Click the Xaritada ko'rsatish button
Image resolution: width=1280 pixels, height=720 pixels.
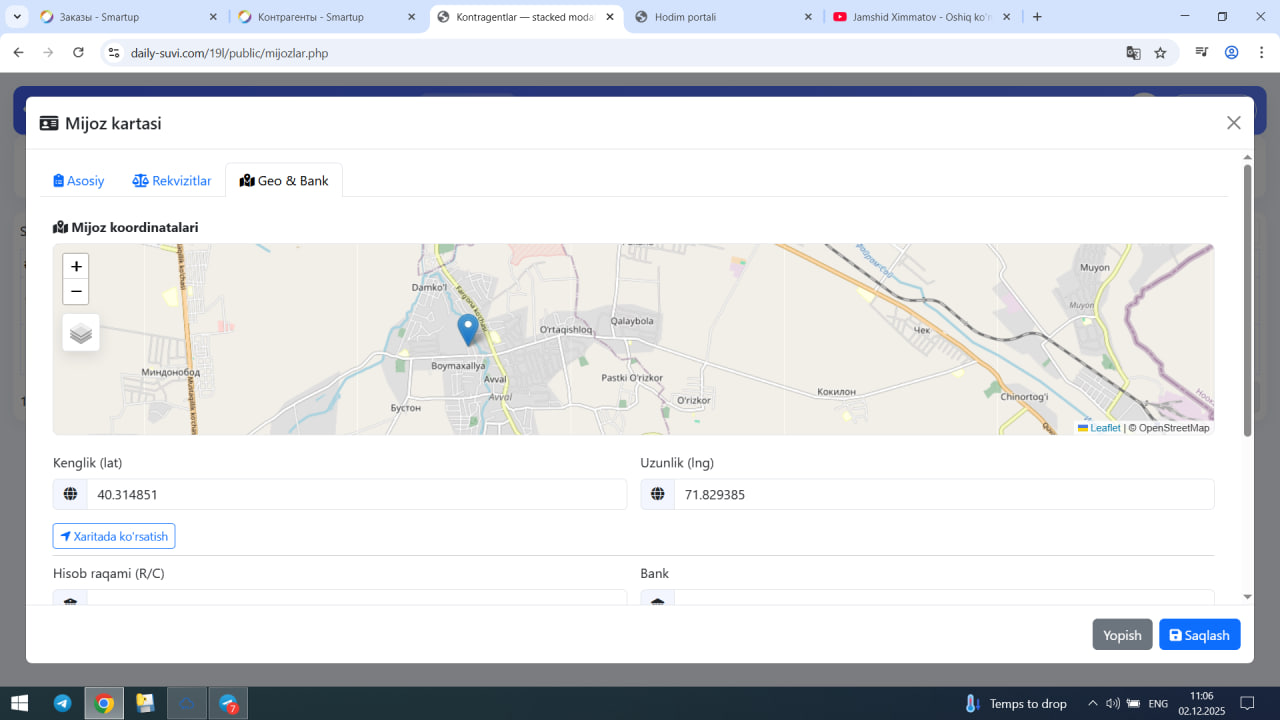(x=114, y=536)
